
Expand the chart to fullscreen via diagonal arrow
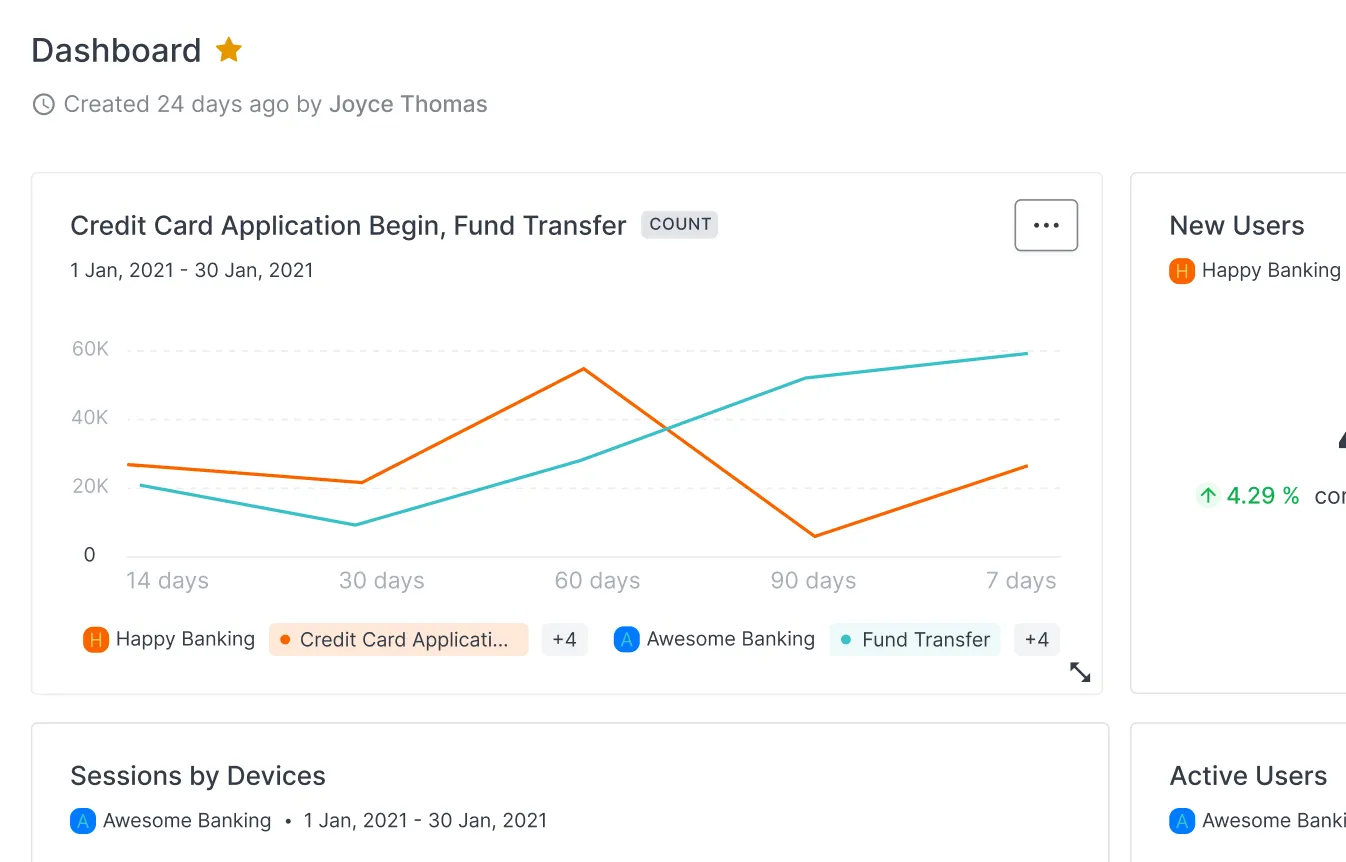coord(1081,672)
